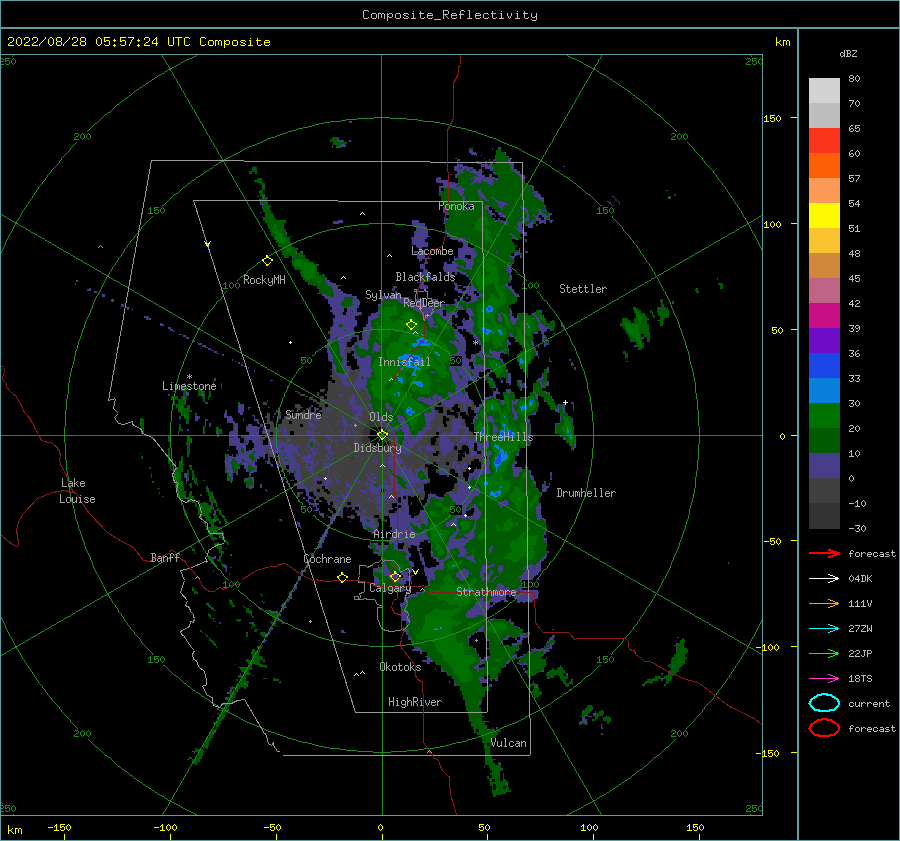The width and height of the screenshot is (900, 841).
Task: Click the Stettler city label
Action: click(x=583, y=289)
